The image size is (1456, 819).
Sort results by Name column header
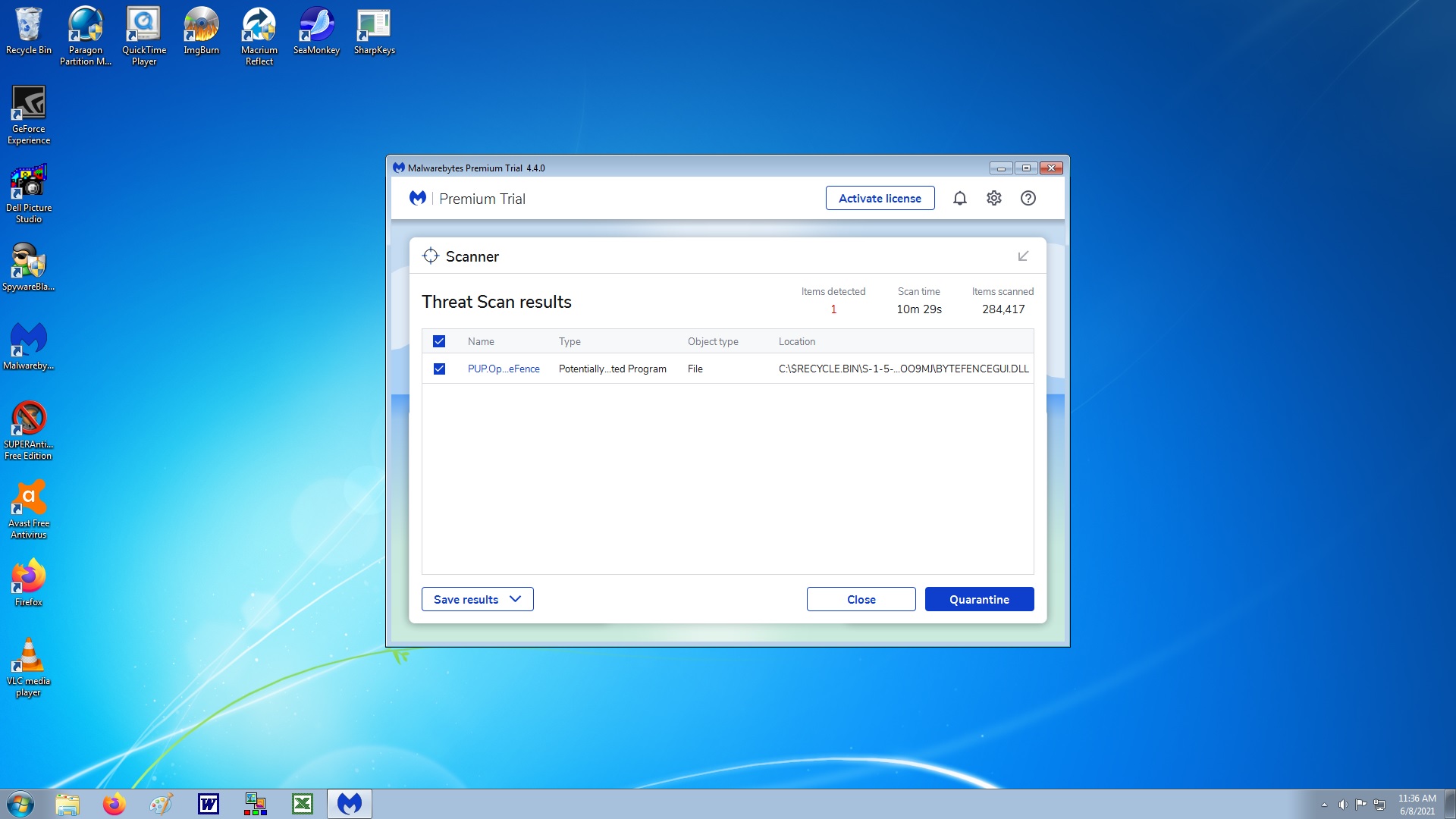[481, 341]
